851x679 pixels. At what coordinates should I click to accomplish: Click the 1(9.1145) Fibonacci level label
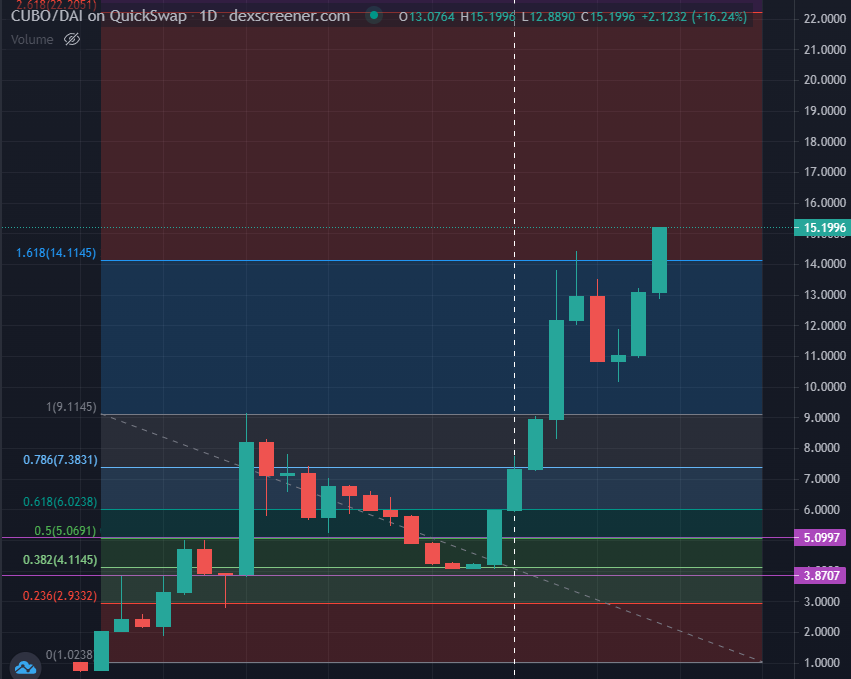point(71,407)
